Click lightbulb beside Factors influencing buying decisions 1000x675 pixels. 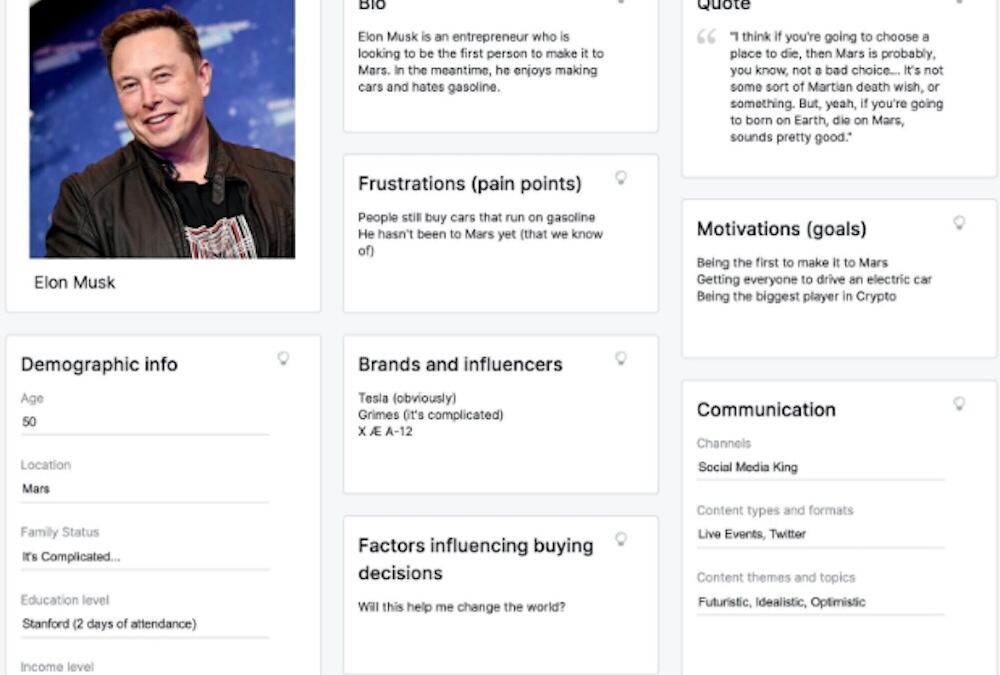click(621, 539)
